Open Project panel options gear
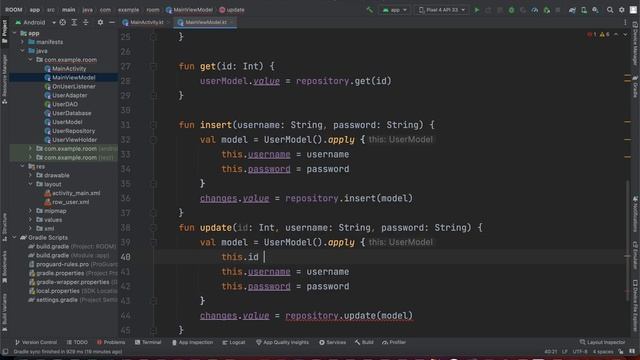The image size is (640, 360). 100,22
